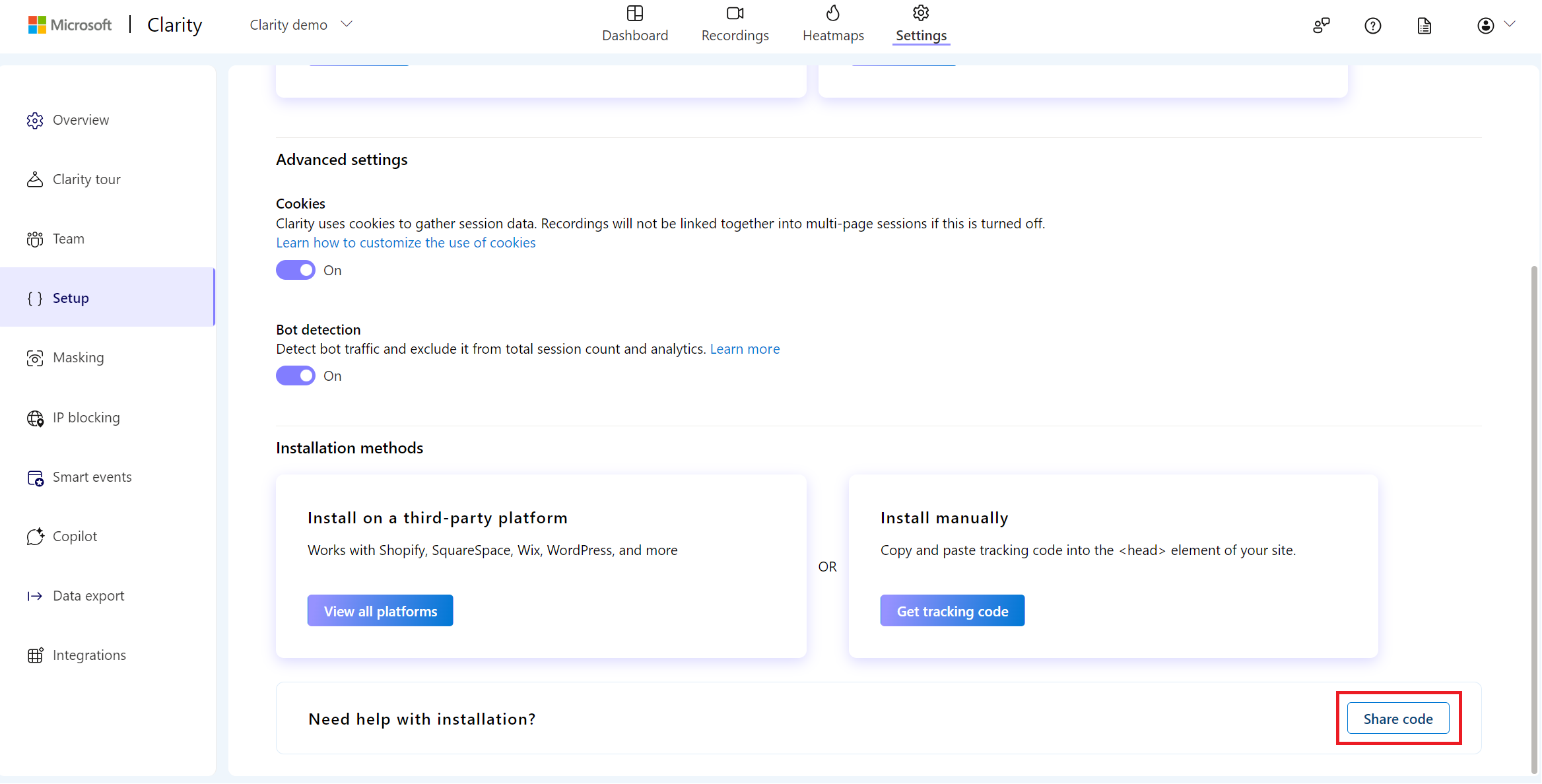Click the Recordings camera icon
The image size is (1542, 784).
(735, 13)
